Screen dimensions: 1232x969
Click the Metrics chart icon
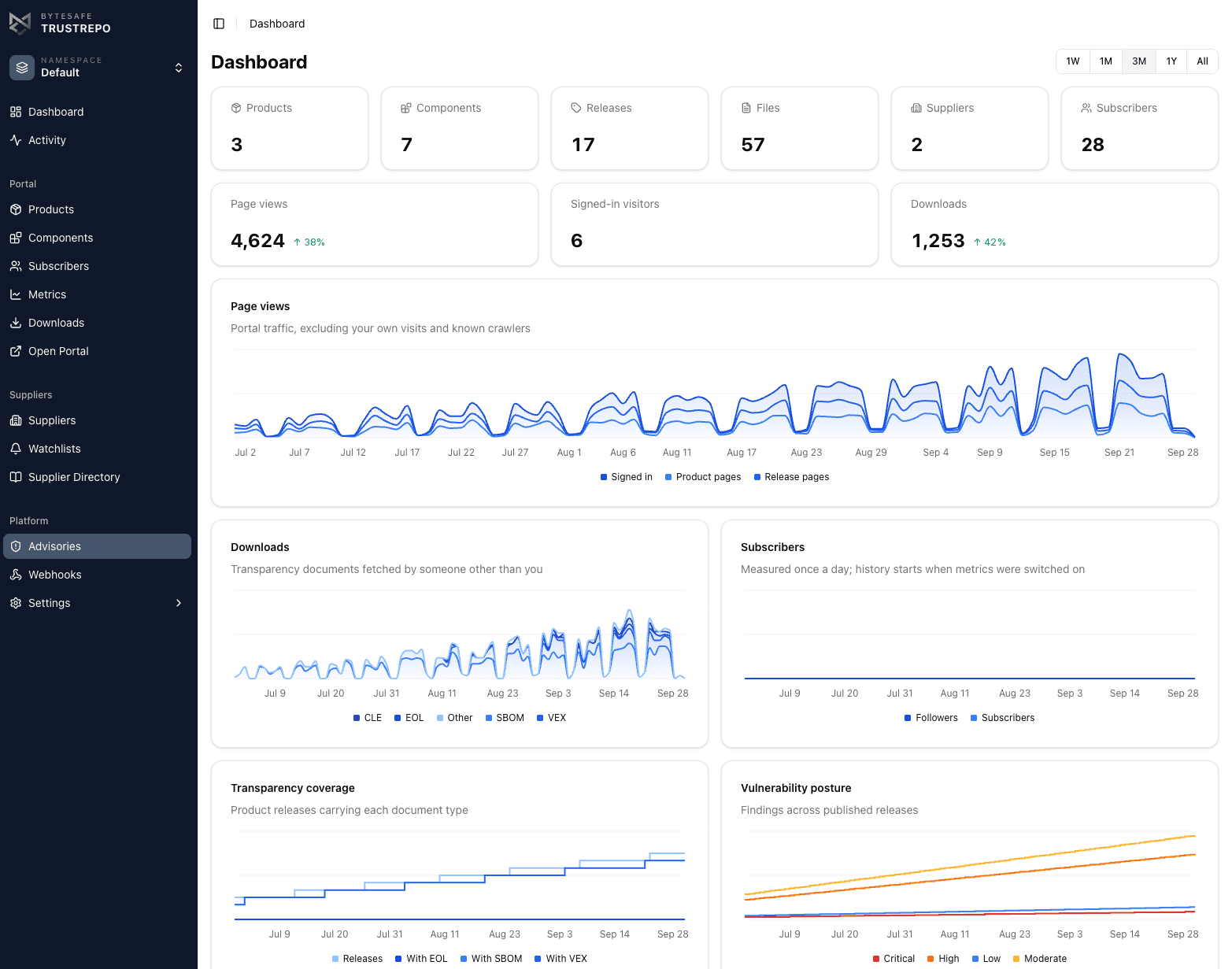(16, 294)
